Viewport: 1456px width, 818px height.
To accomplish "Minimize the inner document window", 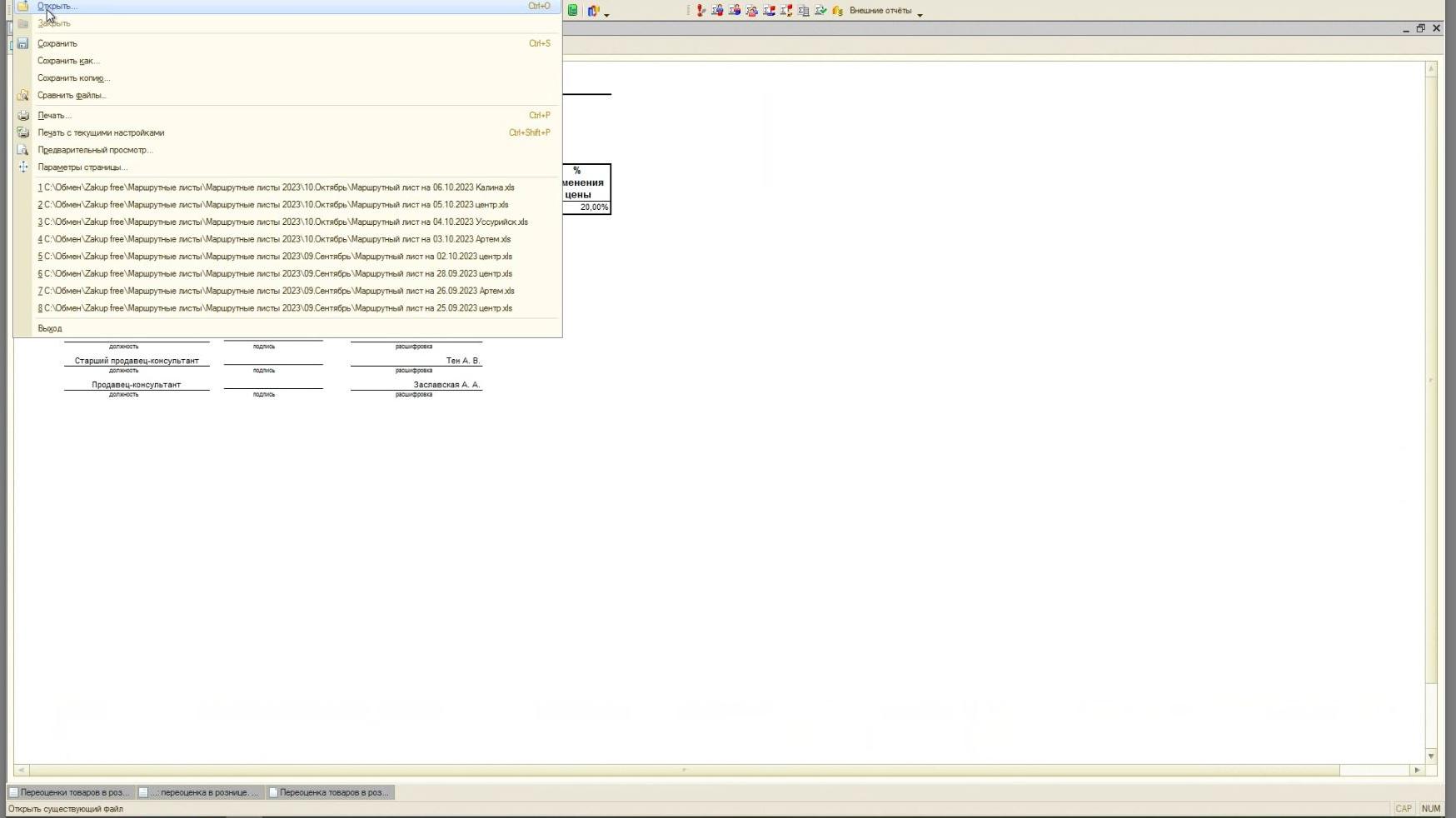I will (x=1406, y=28).
